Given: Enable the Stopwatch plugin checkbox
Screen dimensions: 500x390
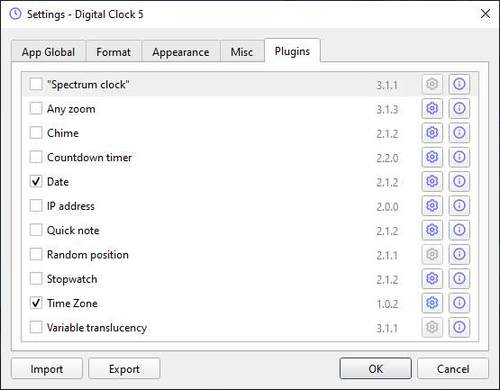Looking at the screenshot, I should pyautogui.click(x=36, y=279).
